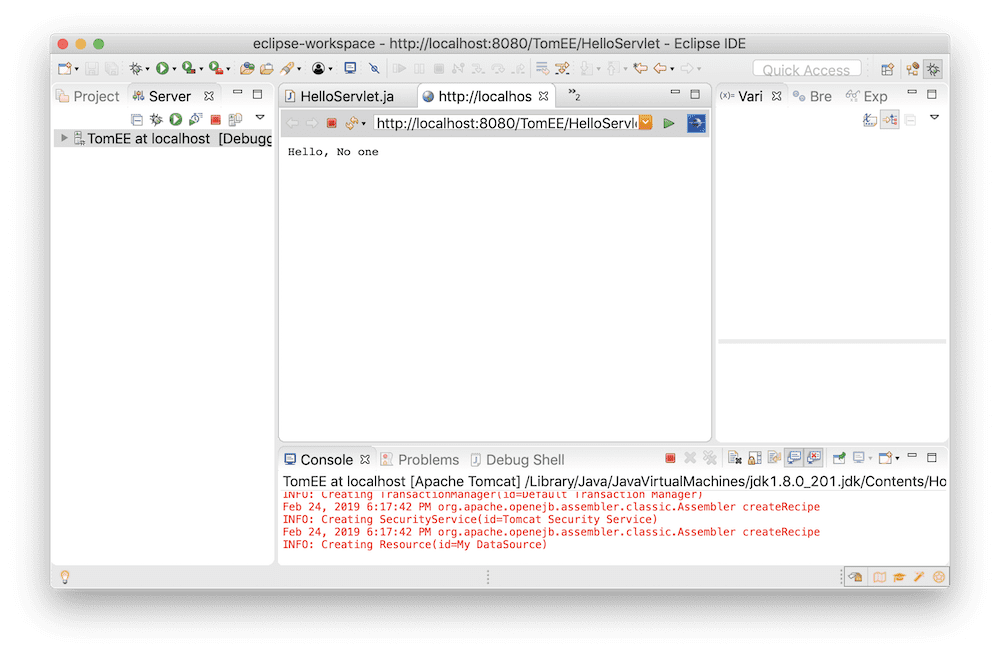The image size is (1000, 655).
Task: Open the Servers view menu triangle
Action: coord(260,117)
